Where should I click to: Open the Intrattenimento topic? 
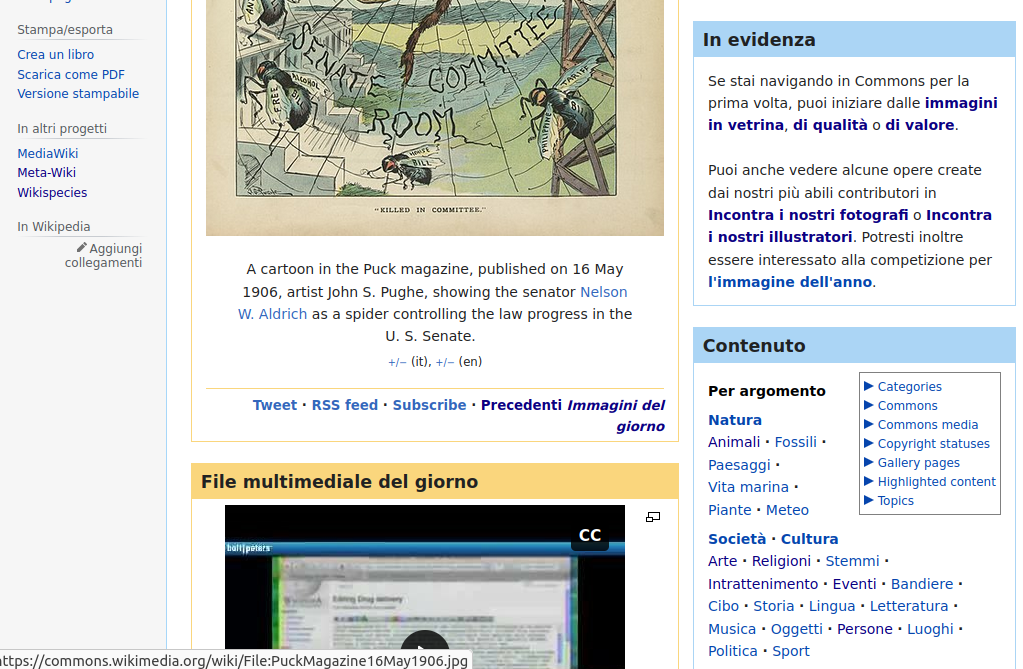tap(763, 583)
